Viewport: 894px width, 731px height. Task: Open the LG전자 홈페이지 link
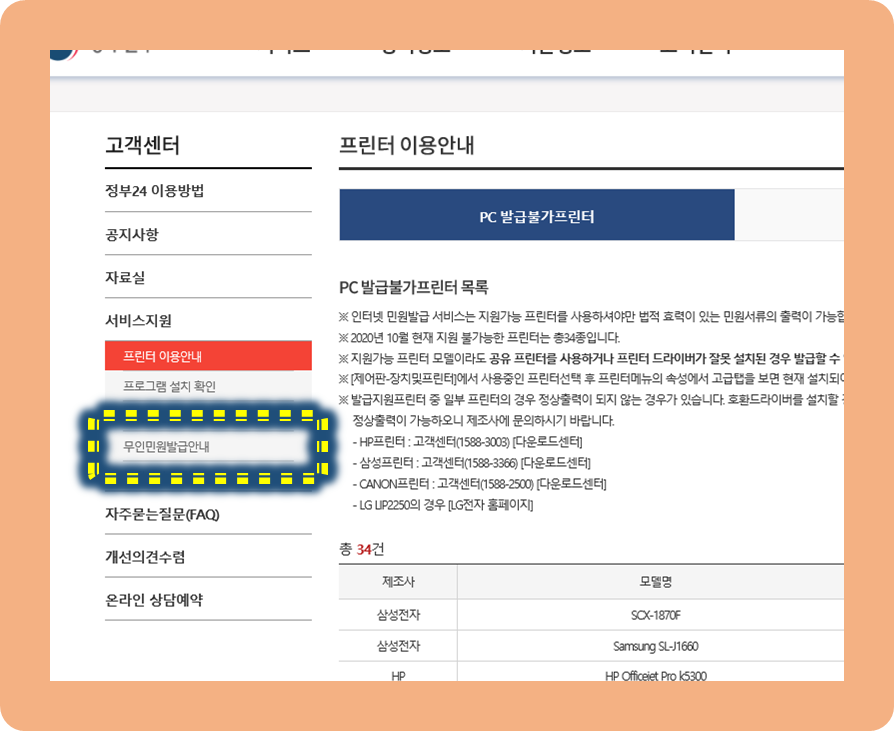(x=490, y=505)
